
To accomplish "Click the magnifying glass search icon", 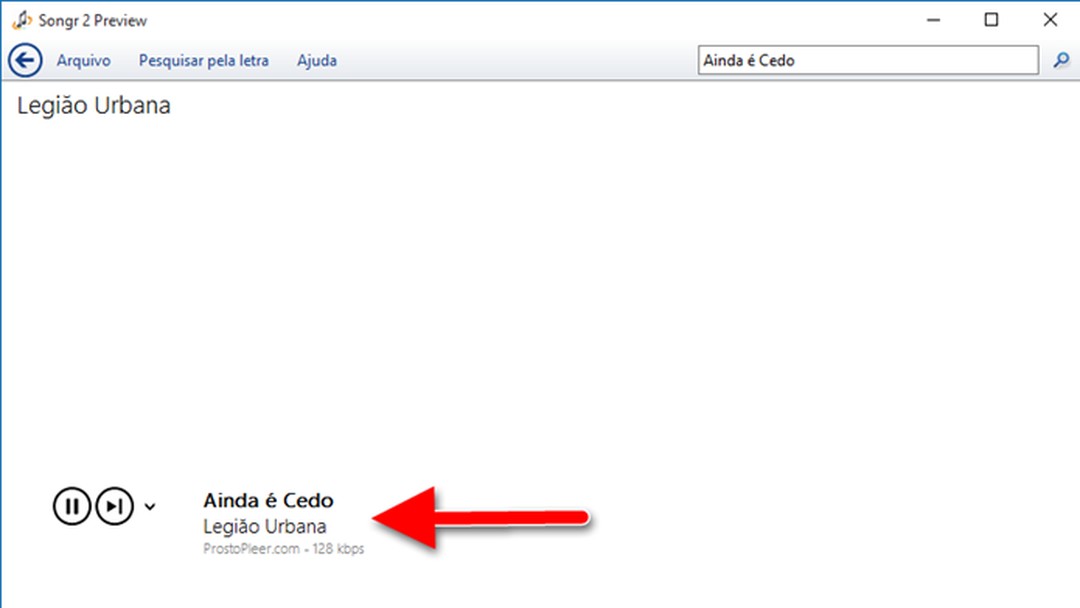I will tap(1061, 61).
